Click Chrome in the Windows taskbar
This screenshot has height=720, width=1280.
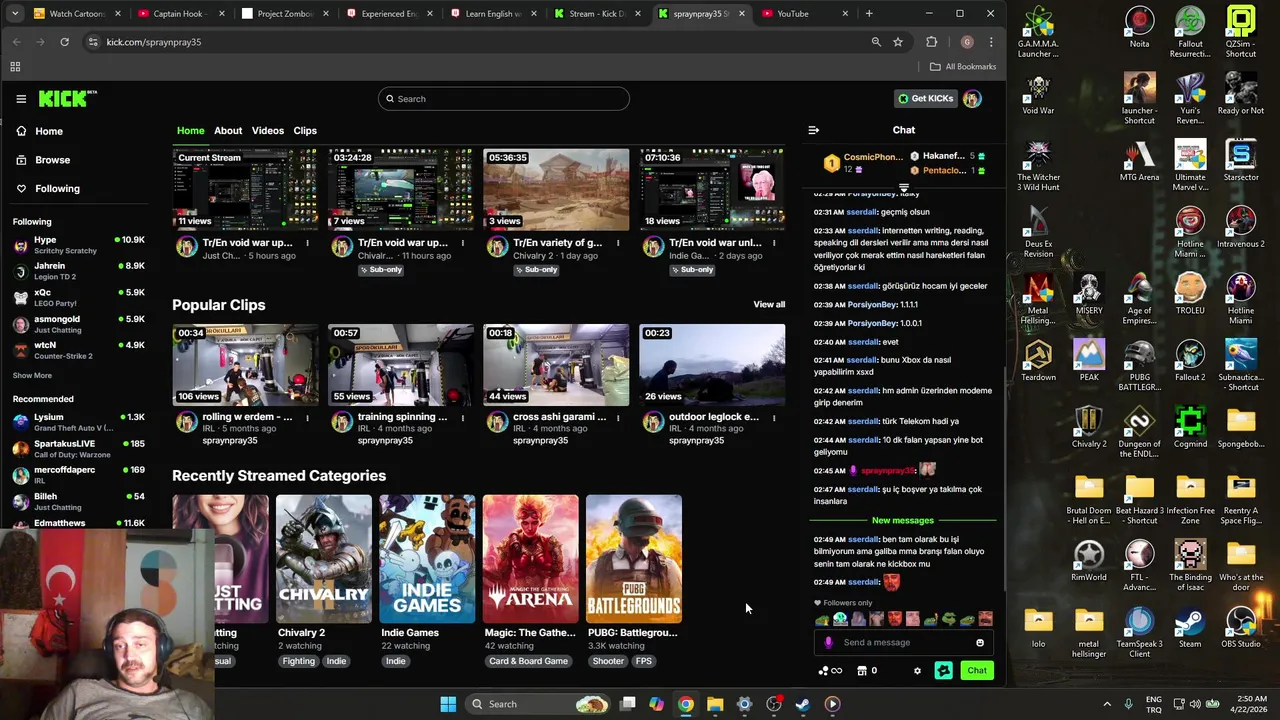coord(686,704)
